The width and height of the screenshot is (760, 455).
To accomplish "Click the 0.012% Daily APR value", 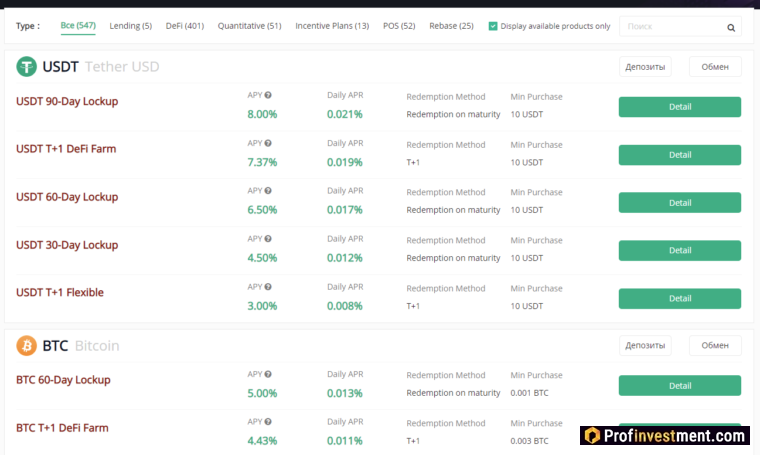I will (345, 258).
